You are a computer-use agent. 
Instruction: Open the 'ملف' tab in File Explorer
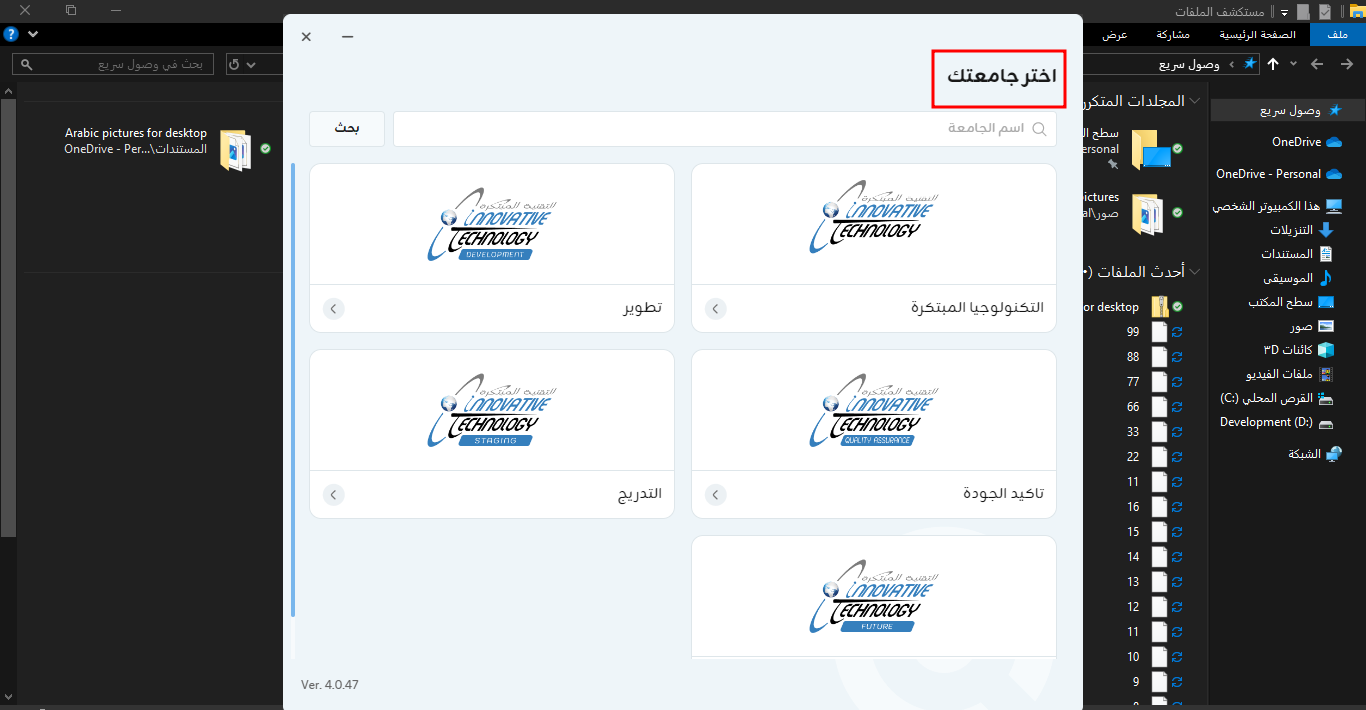click(1337, 35)
